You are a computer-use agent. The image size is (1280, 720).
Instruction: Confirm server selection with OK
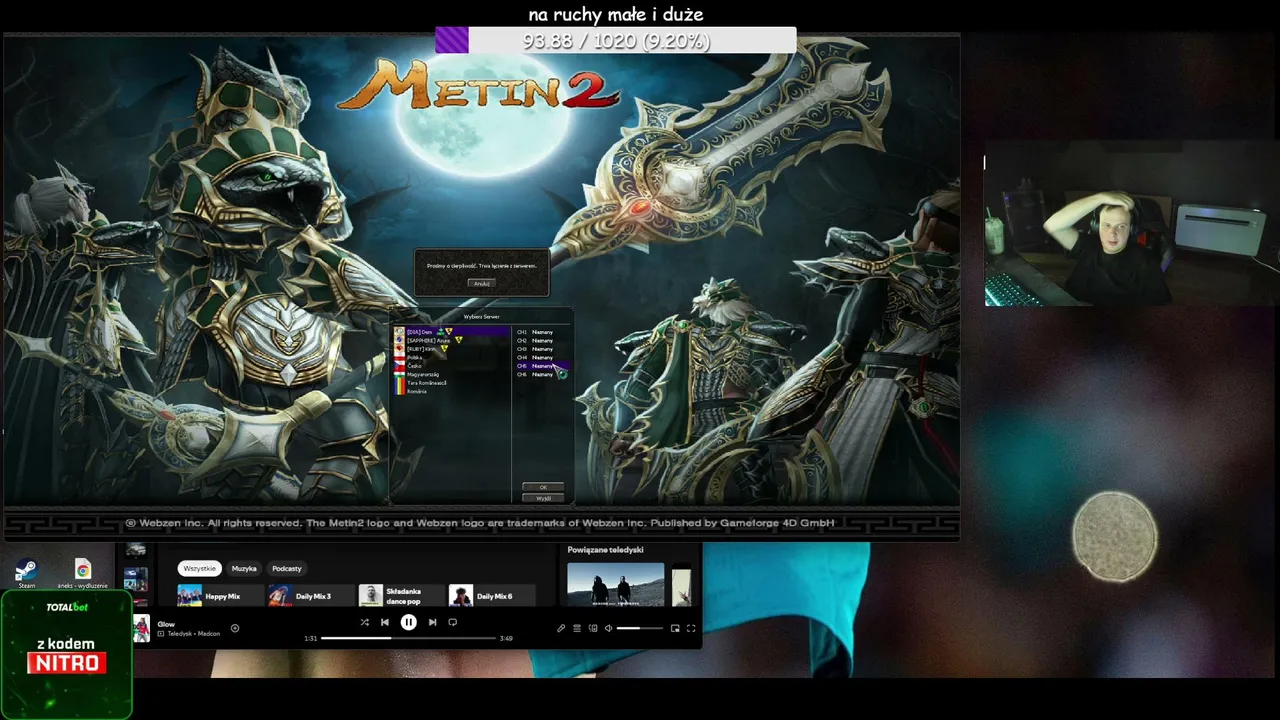click(x=543, y=487)
